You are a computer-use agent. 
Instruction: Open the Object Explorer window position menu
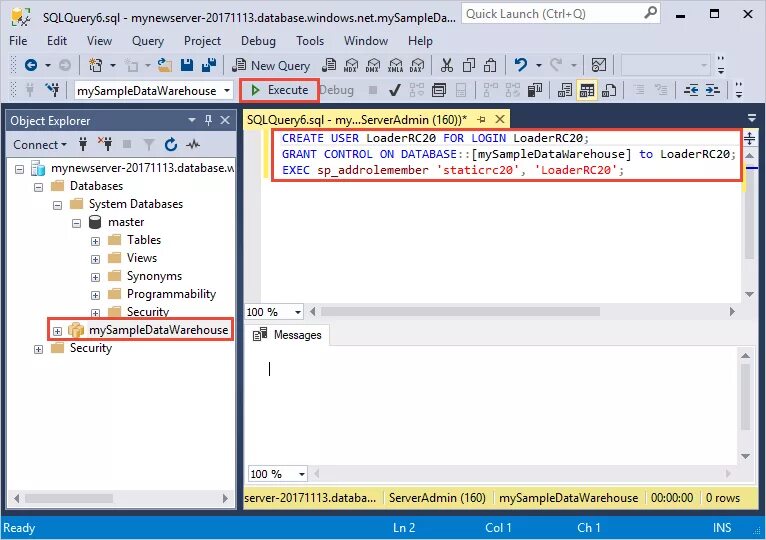[192, 120]
